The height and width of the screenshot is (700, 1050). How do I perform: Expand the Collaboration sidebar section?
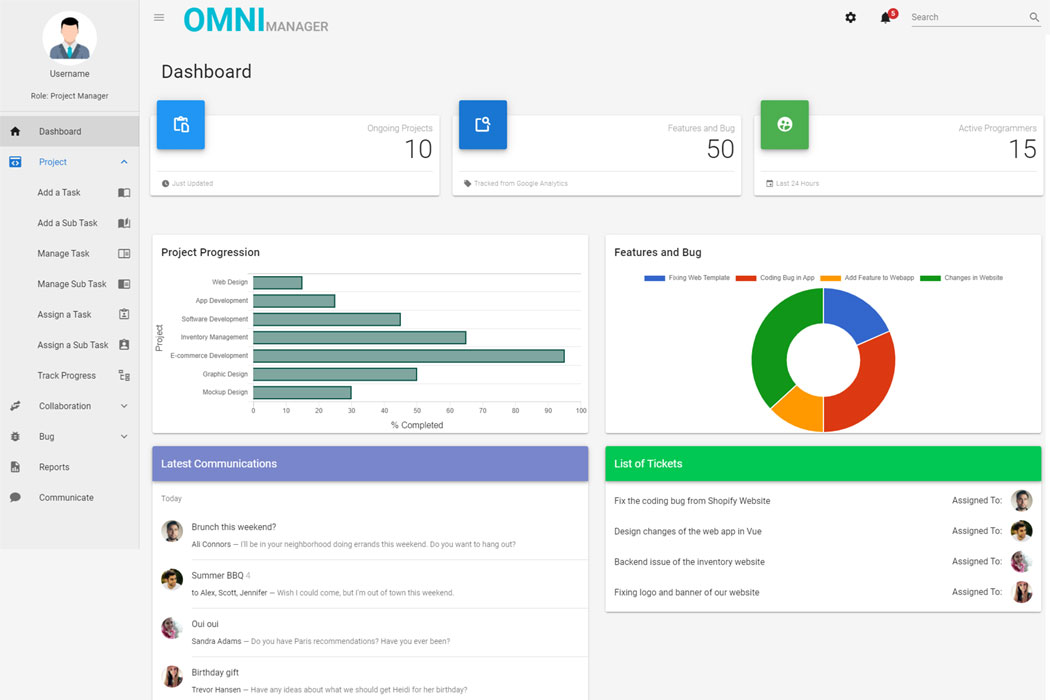[x=124, y=406]
